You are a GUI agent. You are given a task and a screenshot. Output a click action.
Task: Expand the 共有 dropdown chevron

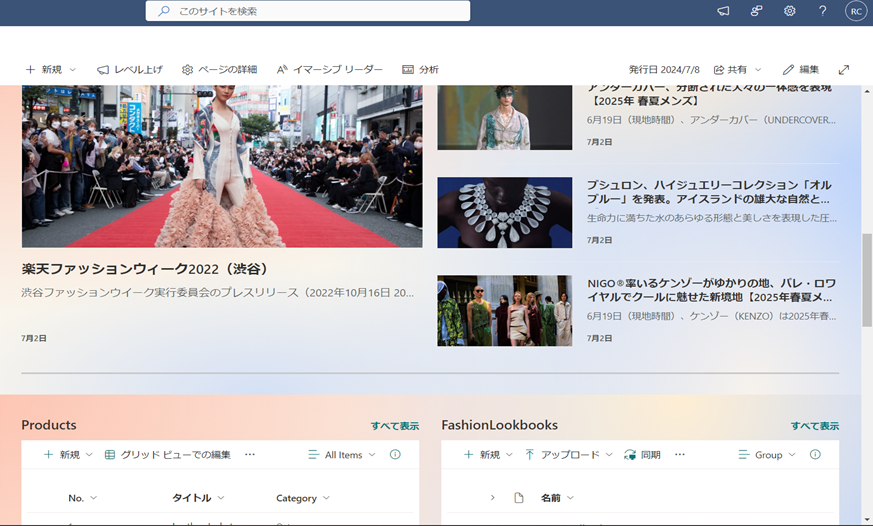(758, 70)
